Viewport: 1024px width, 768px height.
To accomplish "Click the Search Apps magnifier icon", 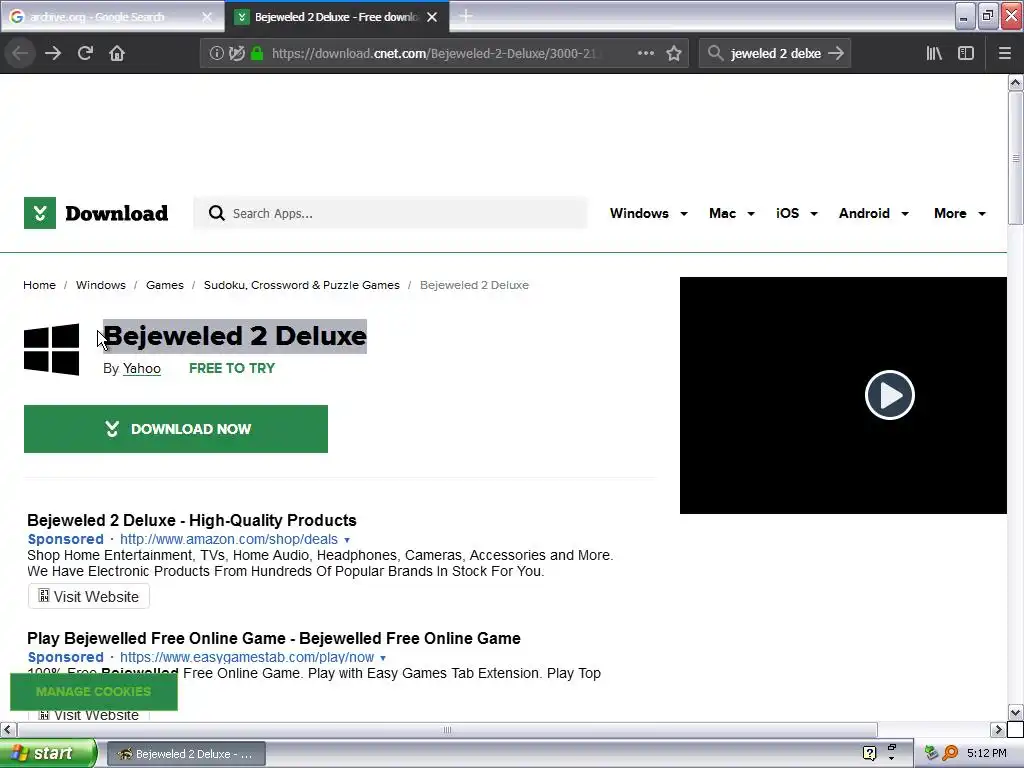I will click(x=216, y=213).
